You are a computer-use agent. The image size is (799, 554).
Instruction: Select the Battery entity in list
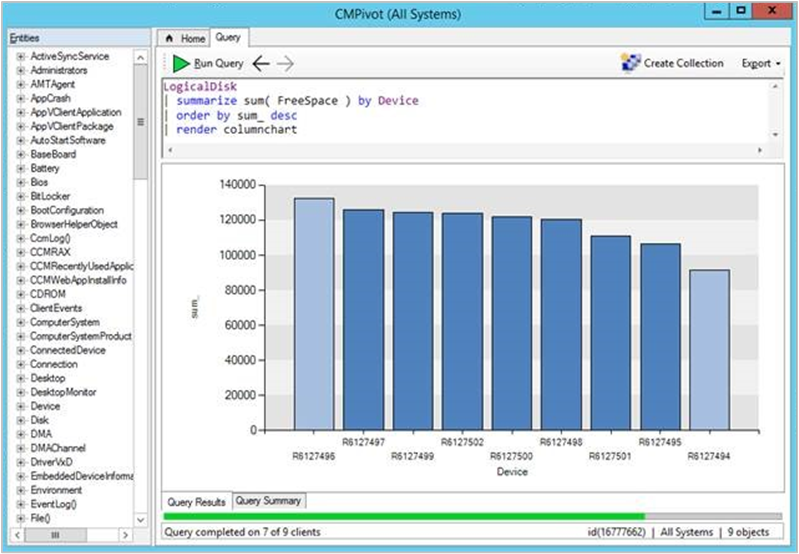coord(45,169)
